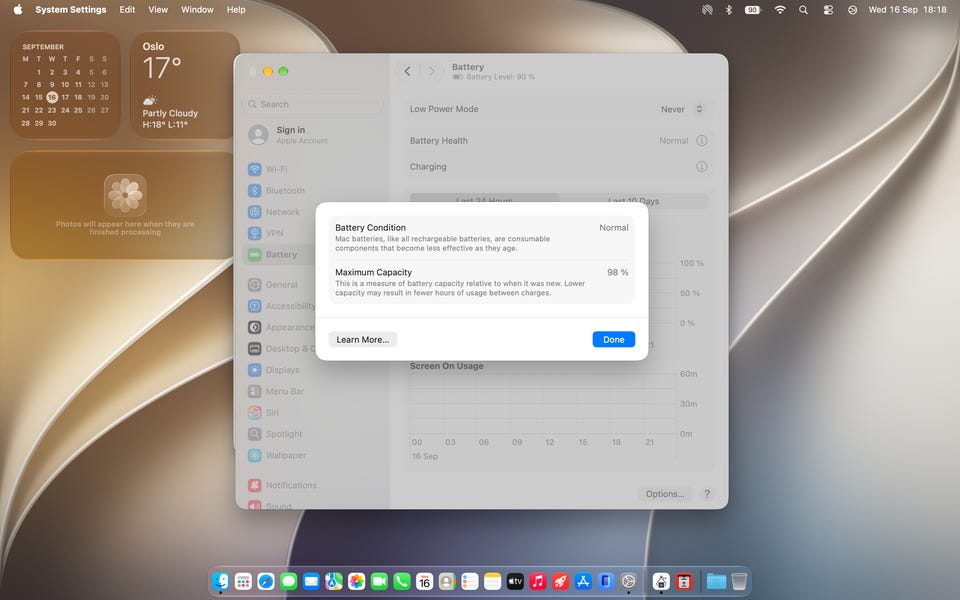The width and height of the screenshot is (960, 600).
Task: Open the Window menu
Action: (197, 10)
